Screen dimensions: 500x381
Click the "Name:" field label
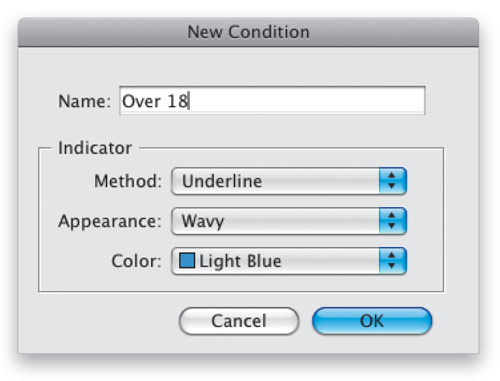click(x=84, y=101)
